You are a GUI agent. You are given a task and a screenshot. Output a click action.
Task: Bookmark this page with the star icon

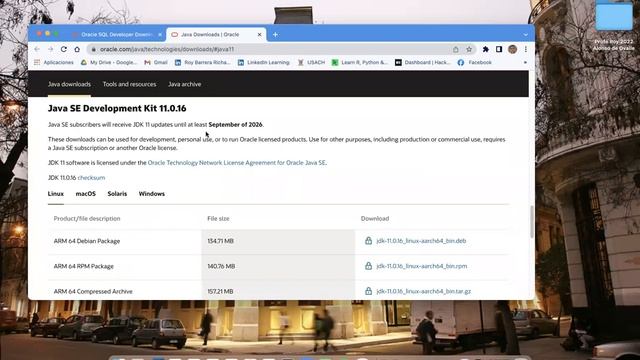(x=469, y=49)
